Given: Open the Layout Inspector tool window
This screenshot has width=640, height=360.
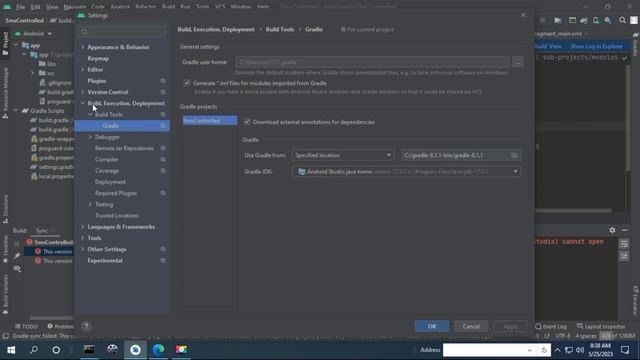Looking at the screenshot, I should click(x=601, y=327).
